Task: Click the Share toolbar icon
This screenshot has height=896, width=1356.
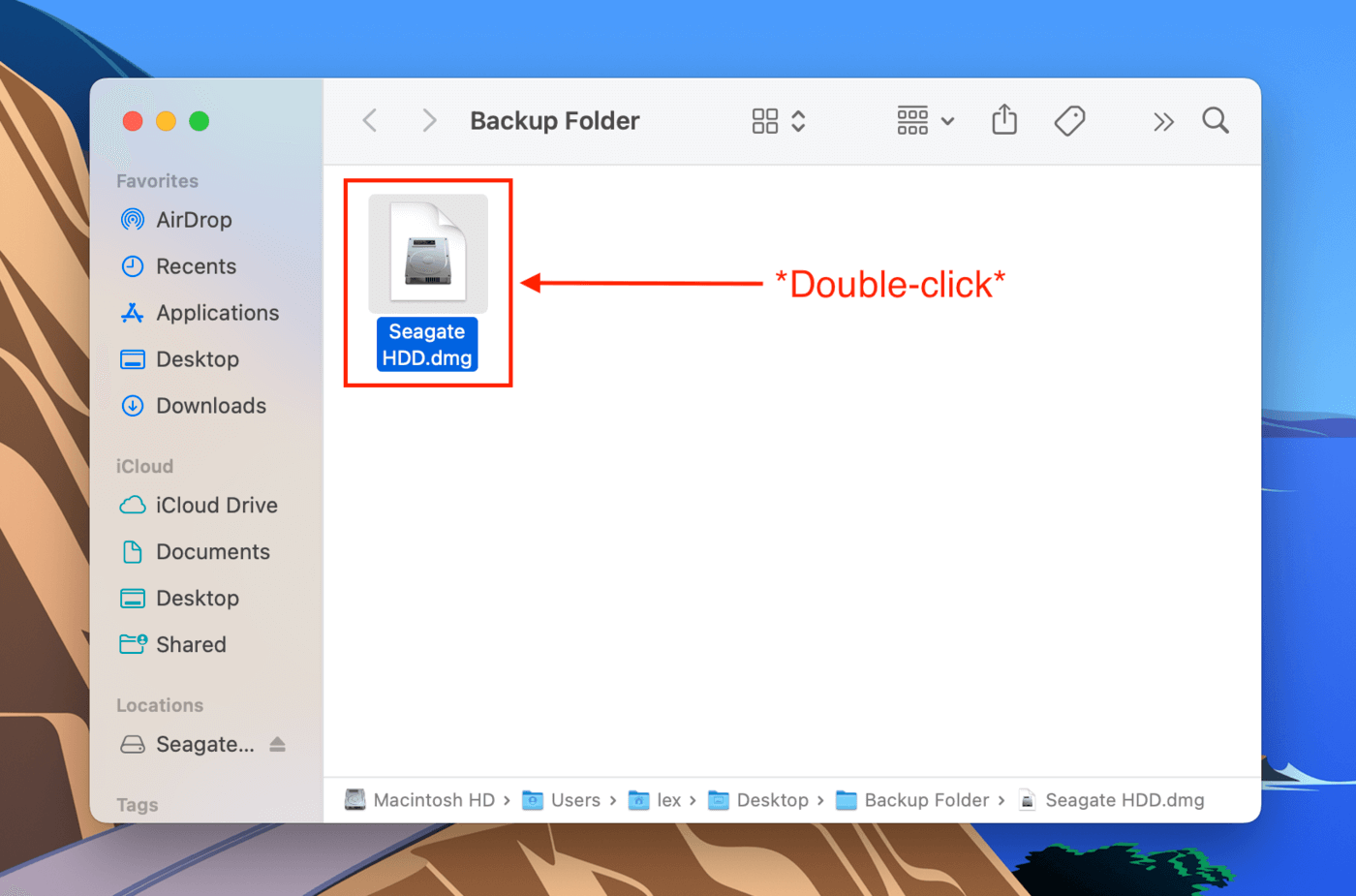Action: 1004,120
